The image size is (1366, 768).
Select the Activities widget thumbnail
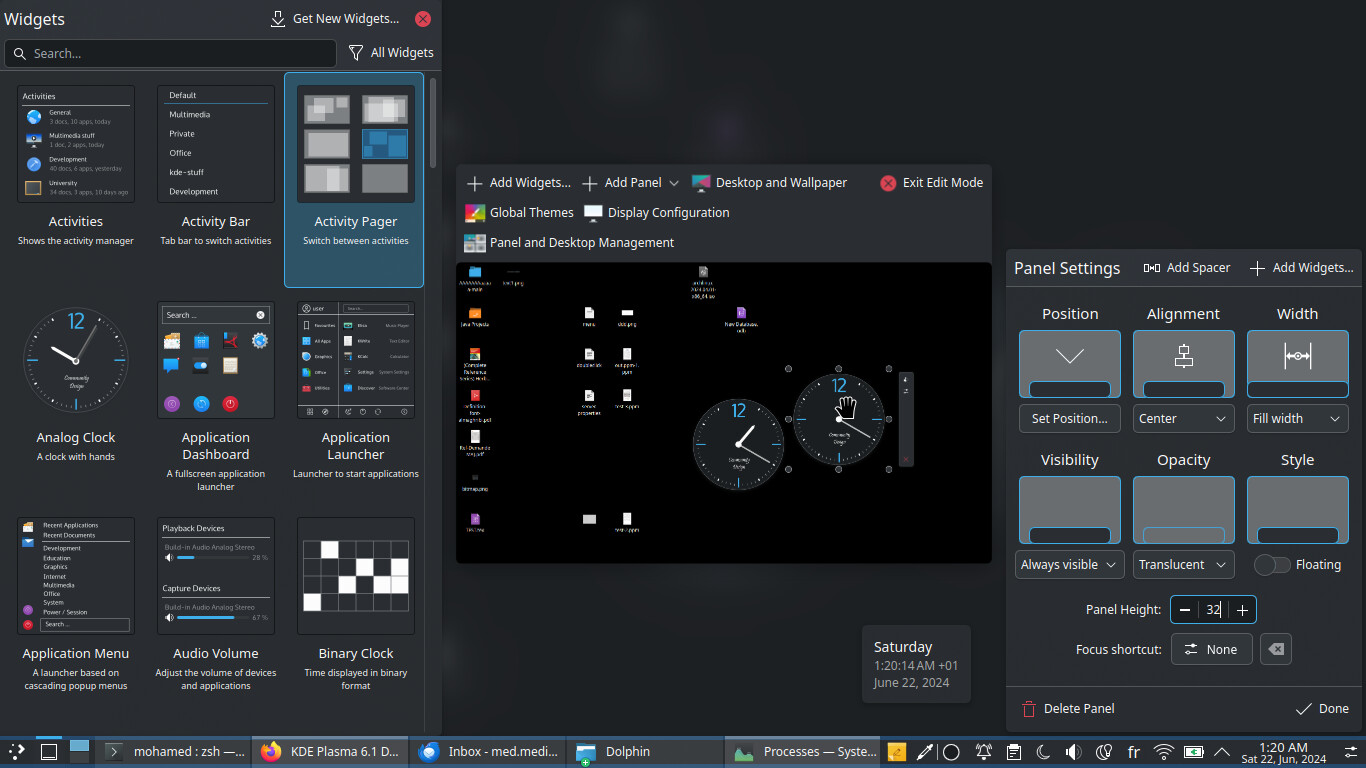76,144
